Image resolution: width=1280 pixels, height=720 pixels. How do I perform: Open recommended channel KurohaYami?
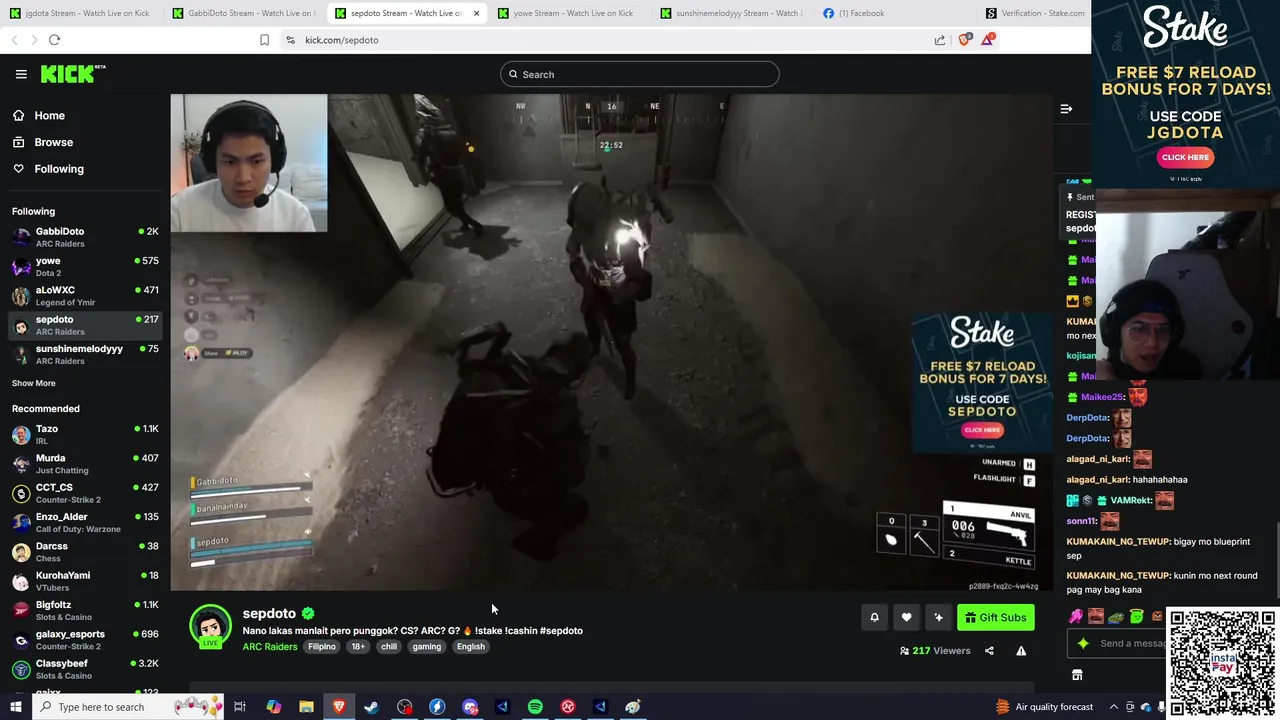click(85, 581)
